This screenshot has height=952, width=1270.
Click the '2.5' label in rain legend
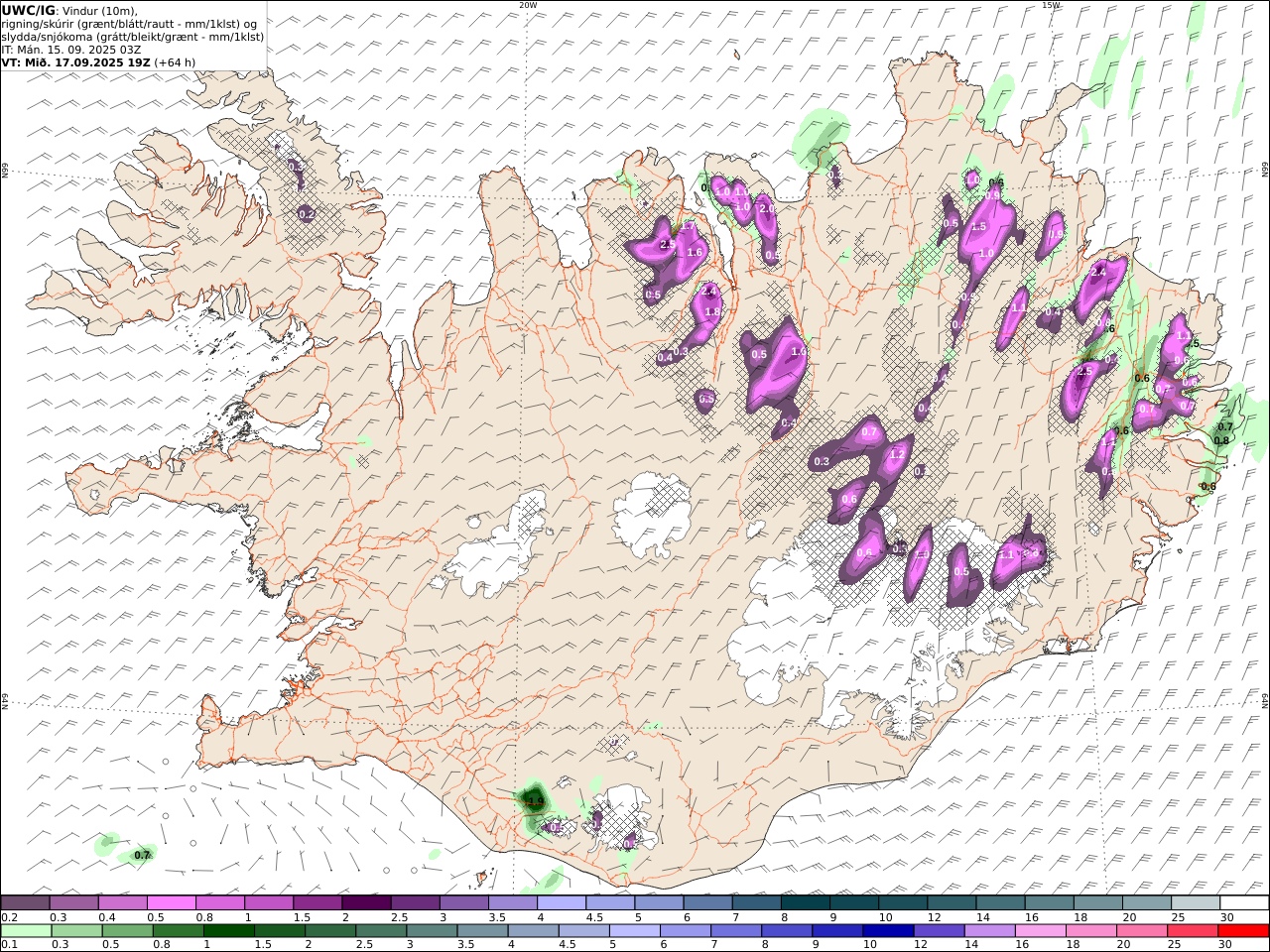[x=364, y=945]
